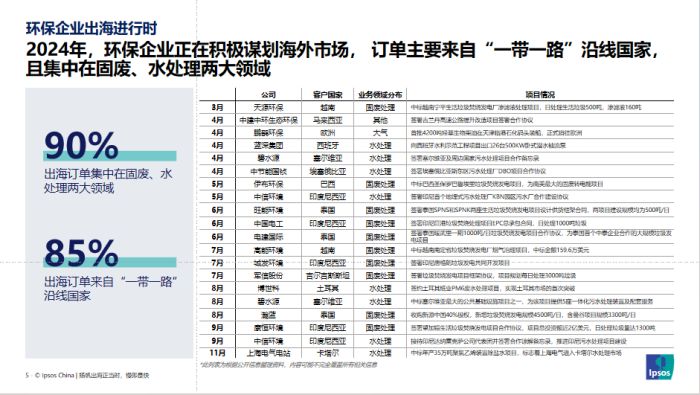Click the 天源环保 company cell

click(268, 108)
